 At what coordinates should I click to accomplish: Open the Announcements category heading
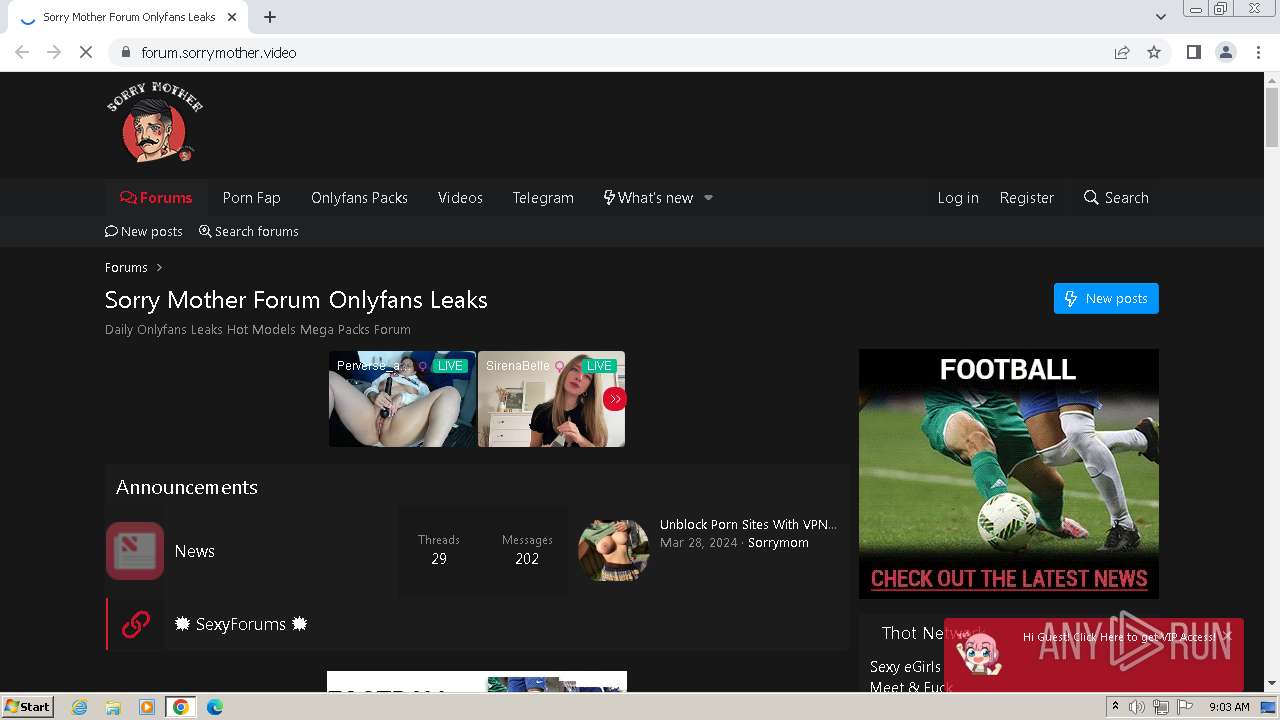coord(187,487)
